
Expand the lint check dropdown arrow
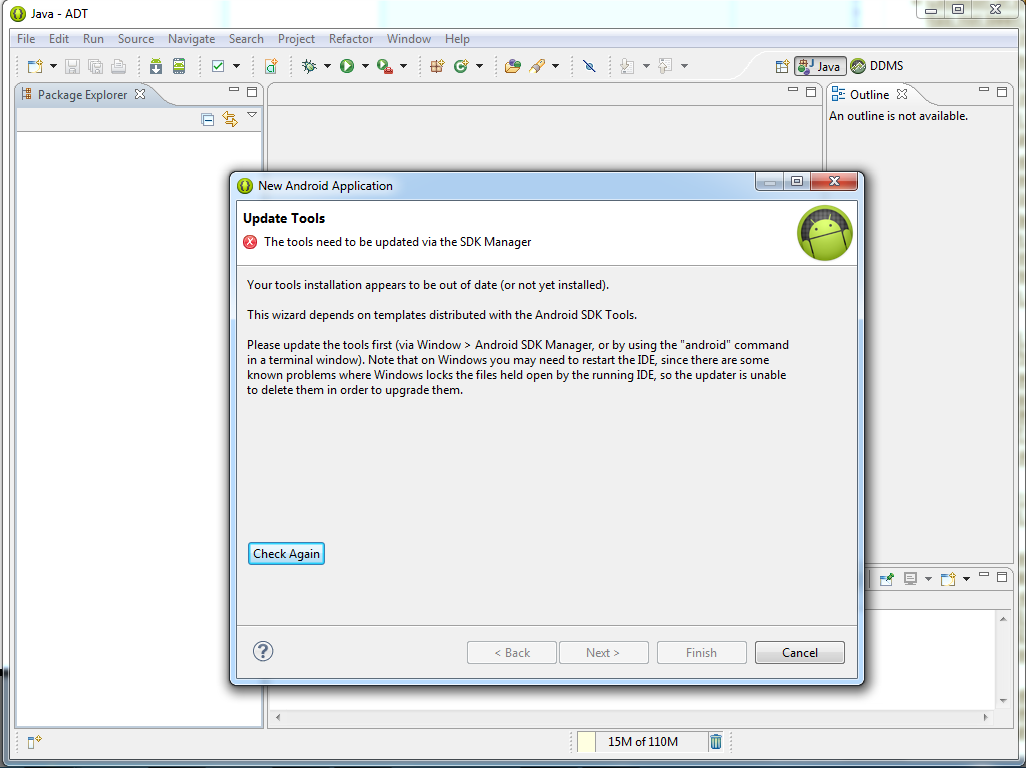tap(236, 66)
